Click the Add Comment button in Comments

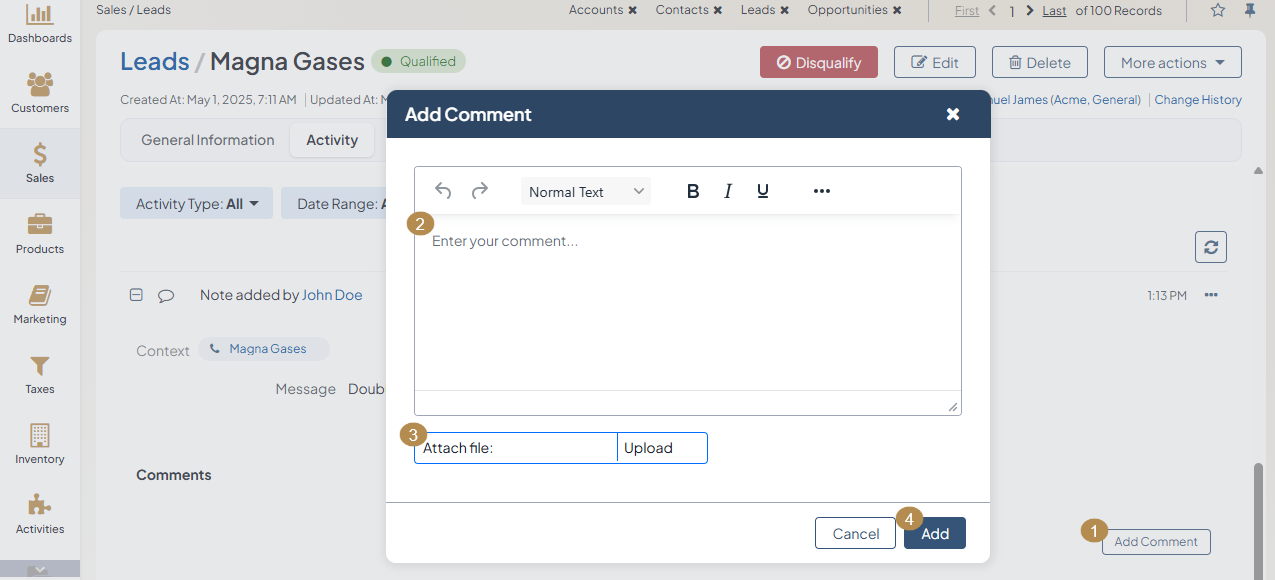pos(1156,542)
